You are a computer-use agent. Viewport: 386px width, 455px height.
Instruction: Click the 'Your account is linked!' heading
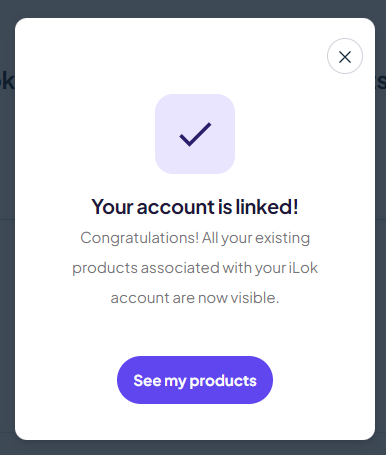[x=195, y=207]
